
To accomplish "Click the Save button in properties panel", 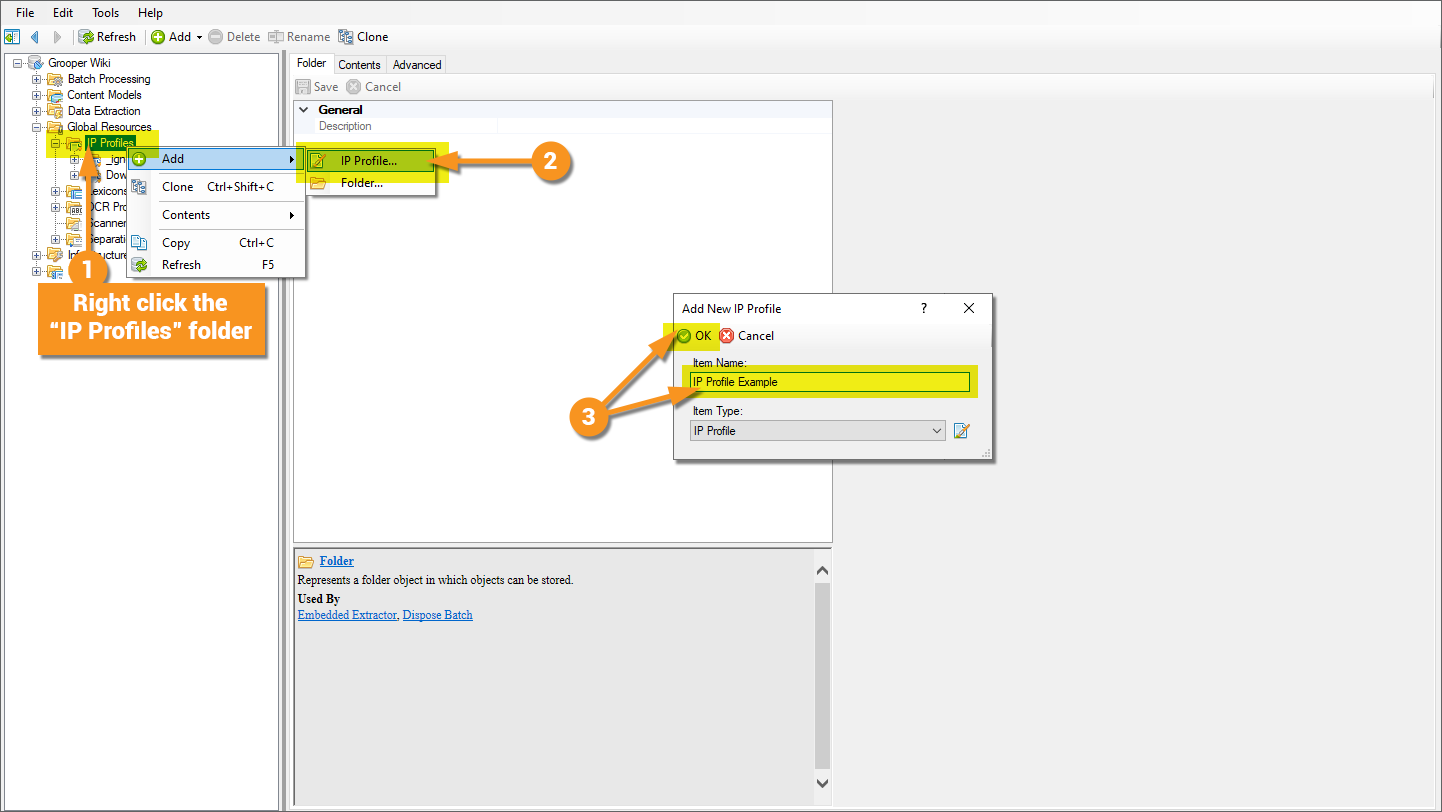I will click(317, 87).
